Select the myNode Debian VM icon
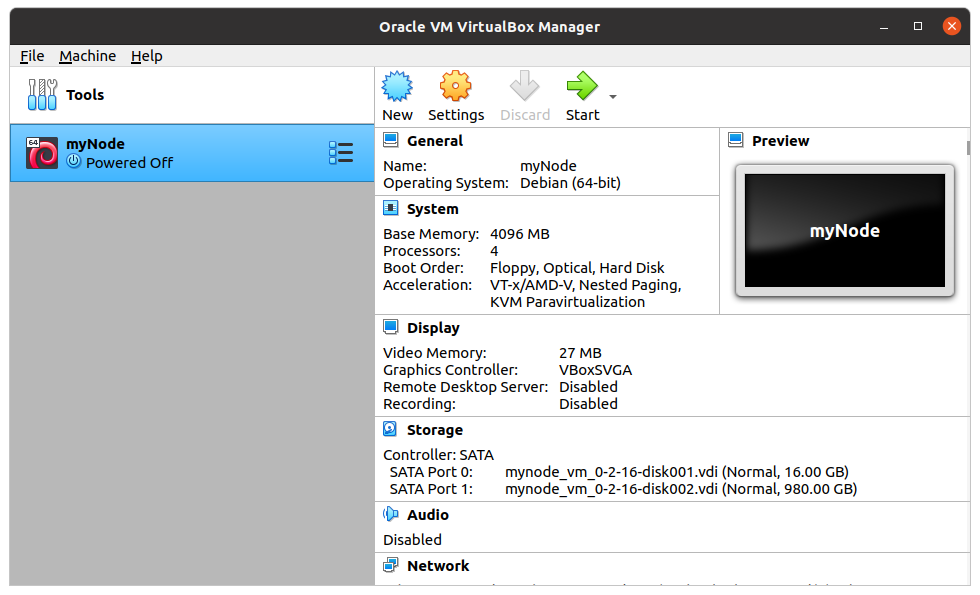 42,153
